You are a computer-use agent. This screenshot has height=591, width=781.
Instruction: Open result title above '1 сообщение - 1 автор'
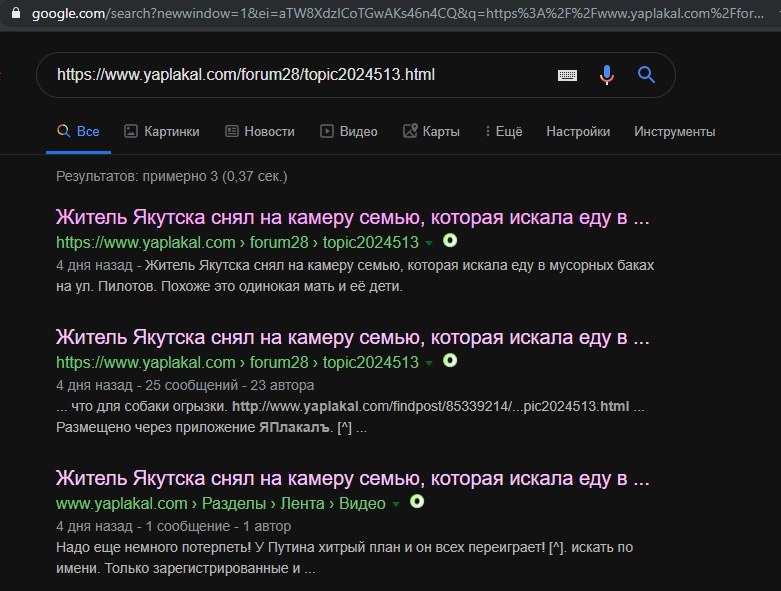pos(353,478)
